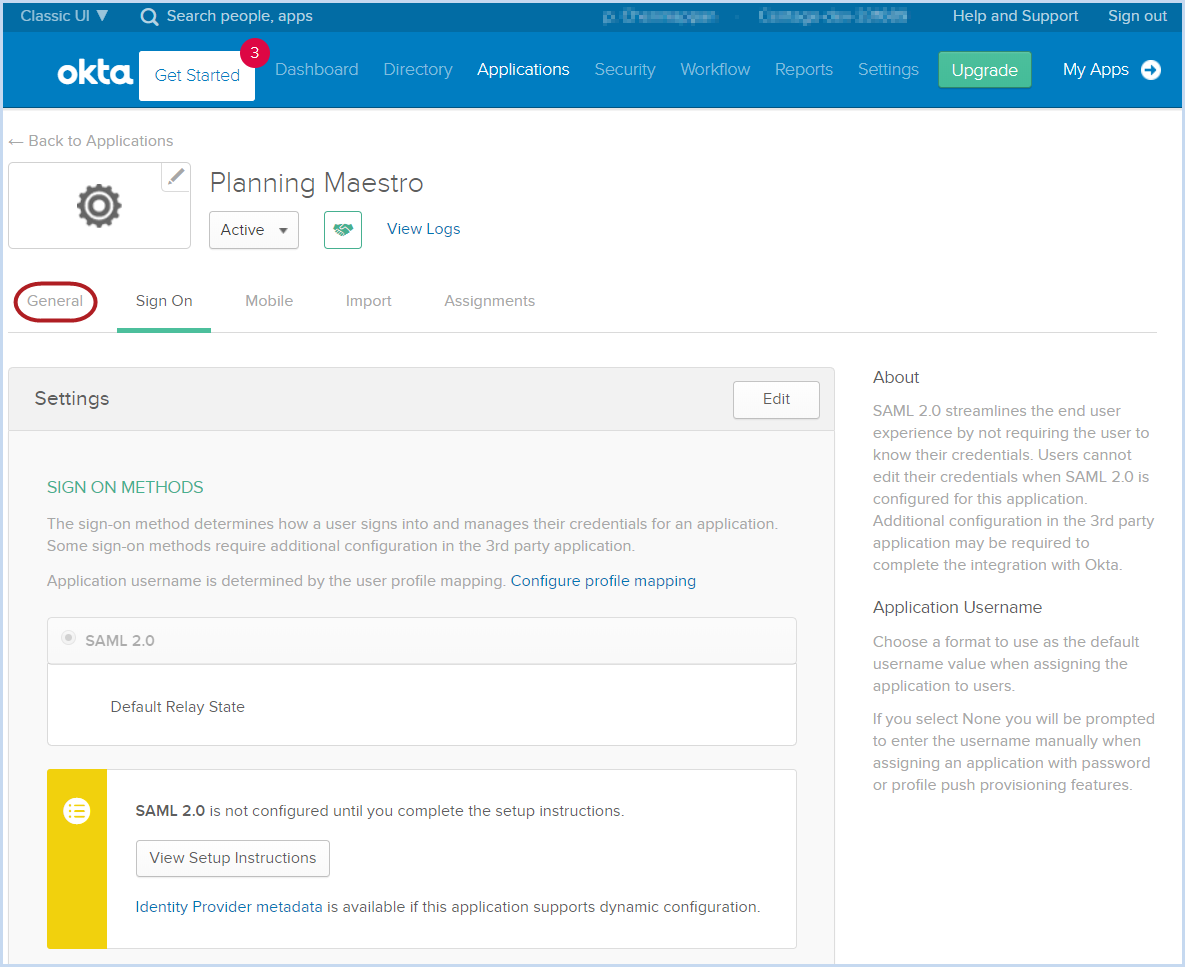Image resolution: width=1185 pixels, height=967 pixels.
Task: Open the Settings menu
Action: 888,70
